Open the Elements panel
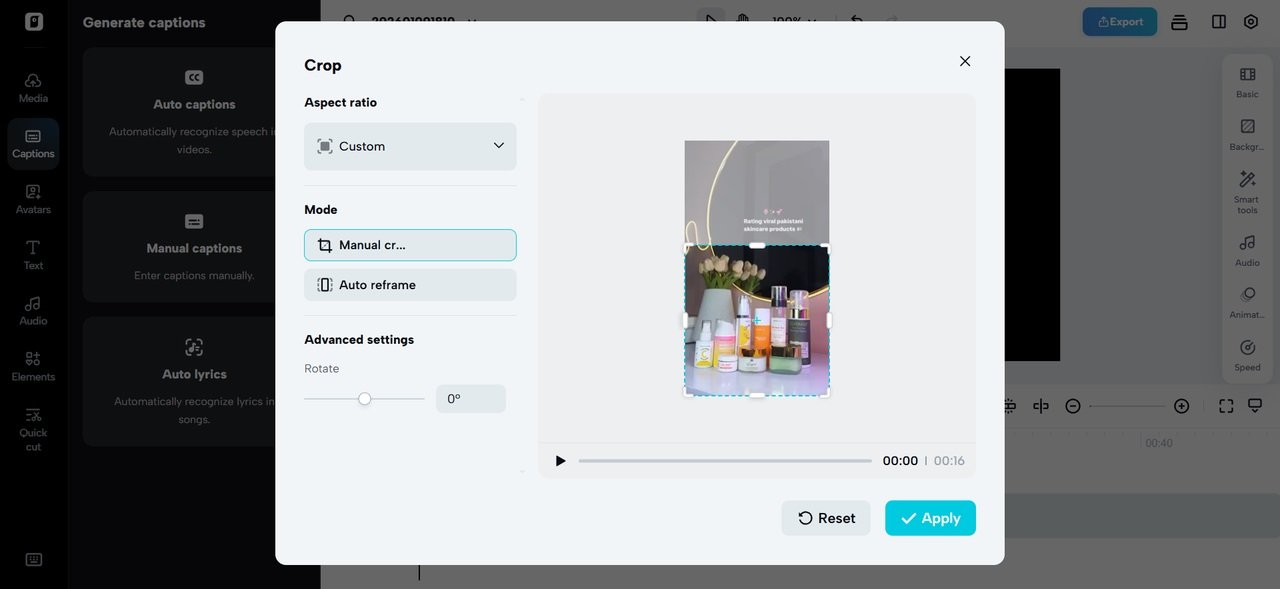The image size is (1280, 589). tap(33, 366)
